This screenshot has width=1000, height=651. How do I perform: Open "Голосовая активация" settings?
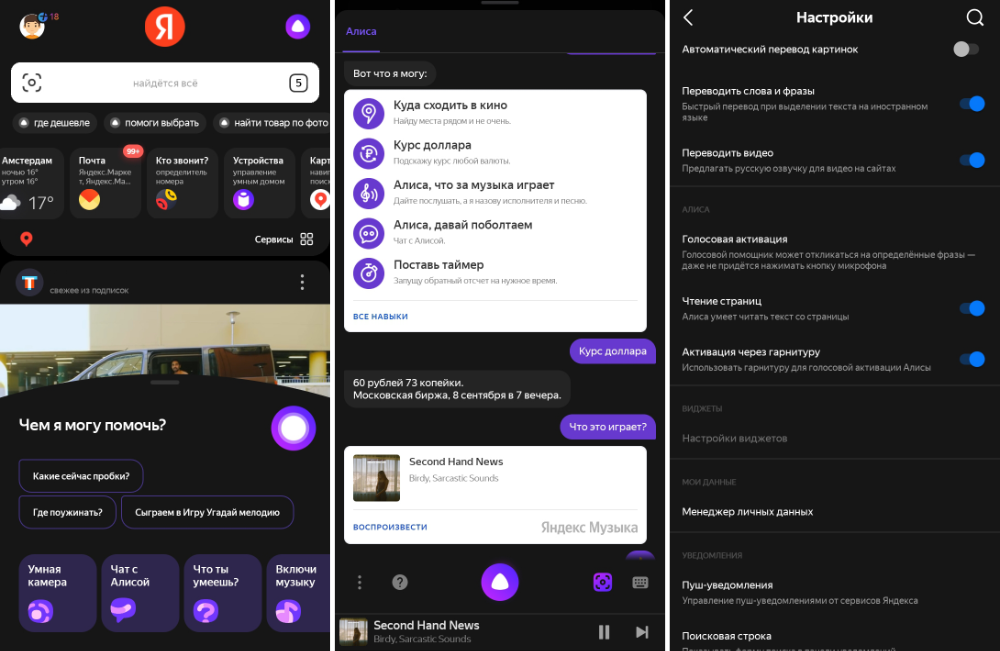[835, 252]
